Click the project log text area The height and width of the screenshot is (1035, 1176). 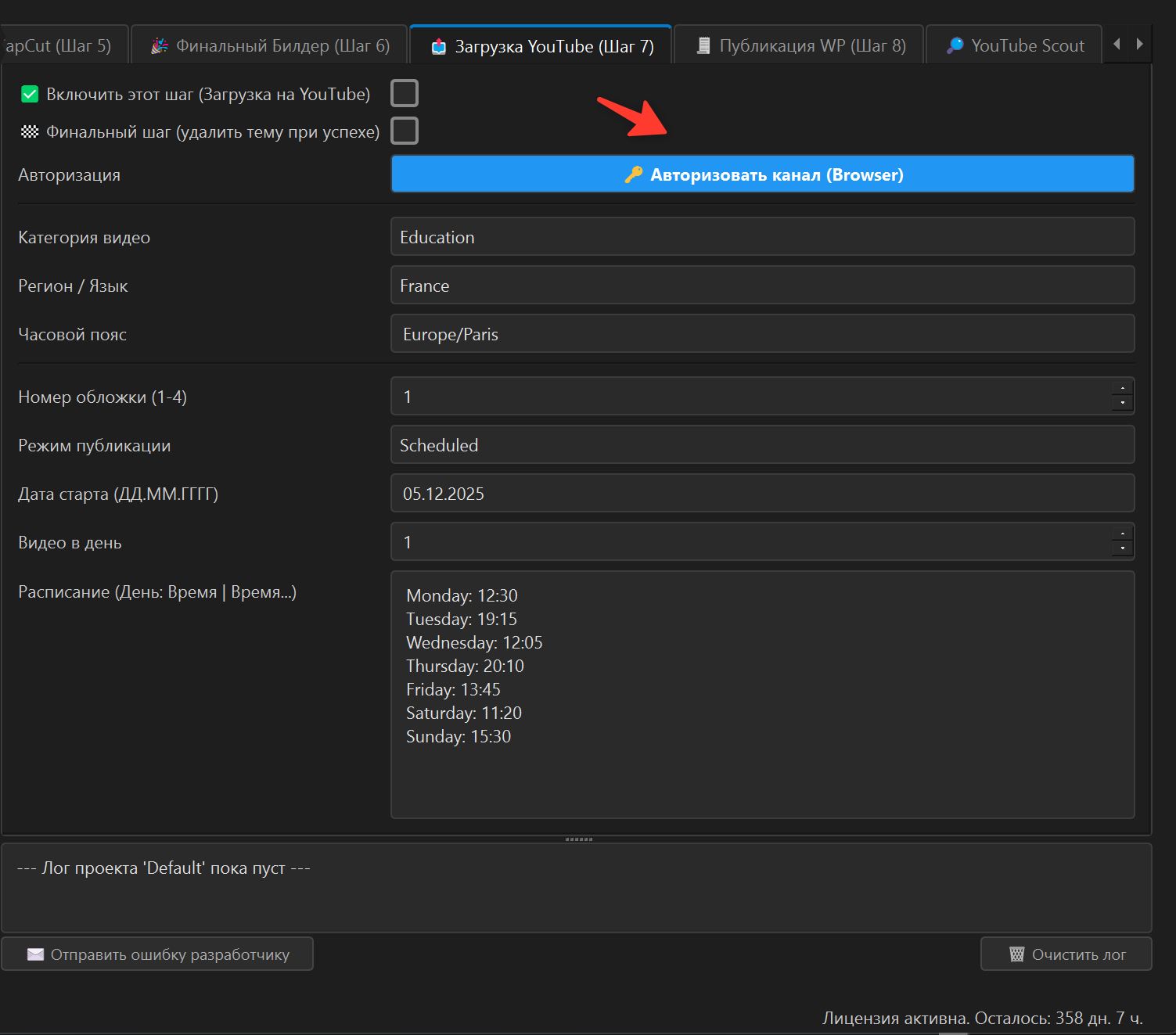[576, 887]
